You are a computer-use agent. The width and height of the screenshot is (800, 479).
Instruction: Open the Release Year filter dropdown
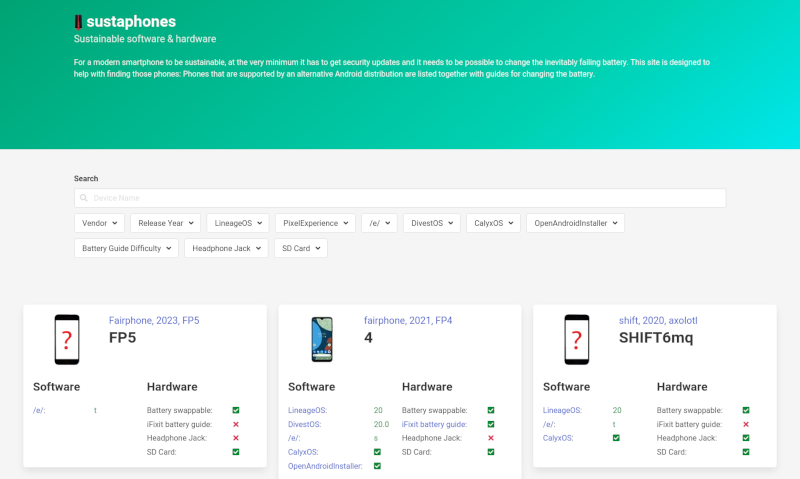click(x=165, y=223)
